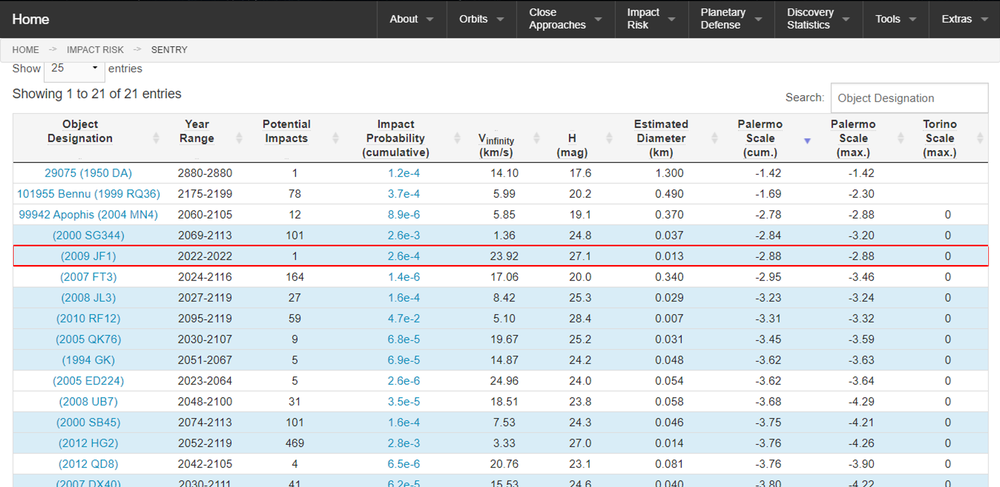Click impact probability 2.6e-4 for 2009 JF1
Screen dimensions: 1000x487
pos(403,256)
